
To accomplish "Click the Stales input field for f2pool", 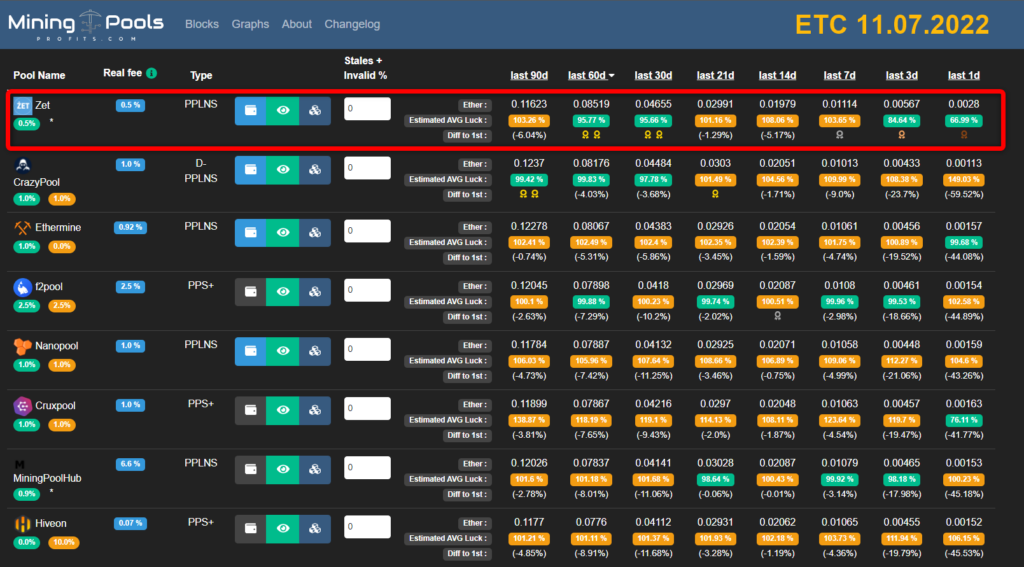I will tap(367, 291).
